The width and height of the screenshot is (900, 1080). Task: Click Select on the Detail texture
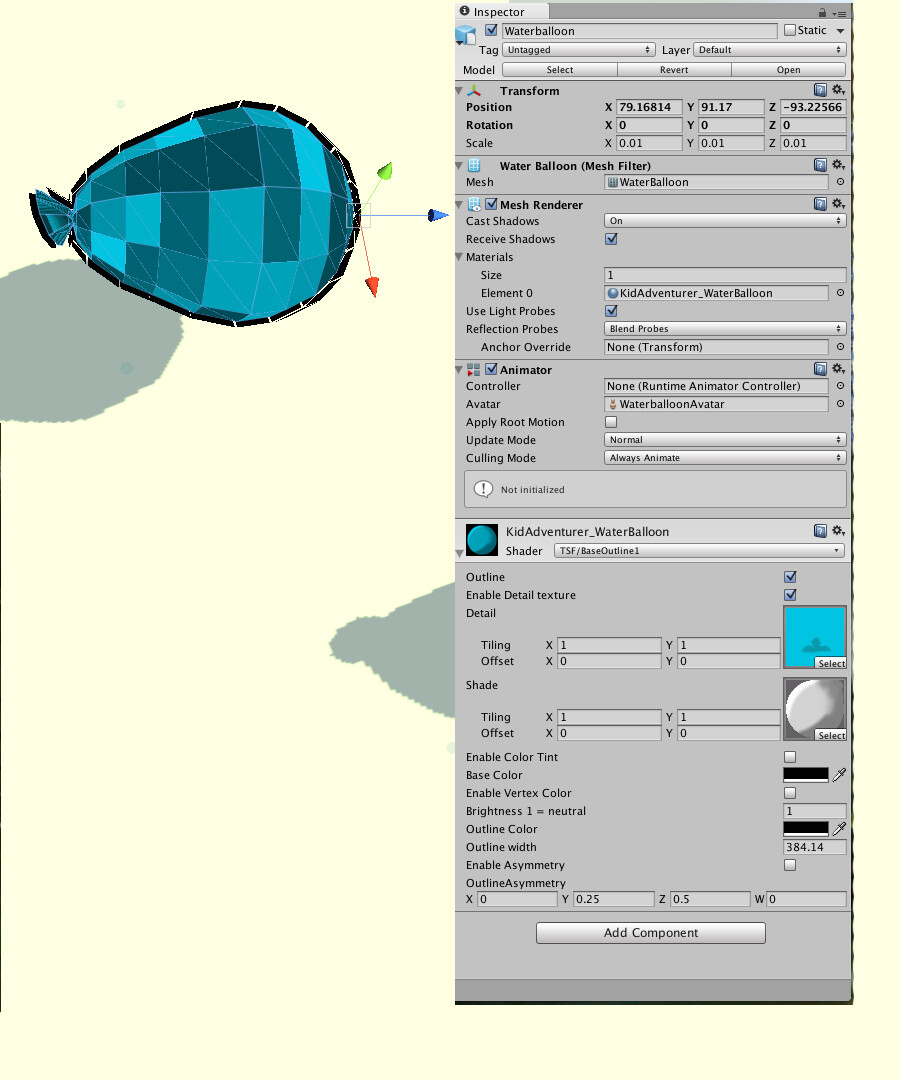tap(831, 663)
